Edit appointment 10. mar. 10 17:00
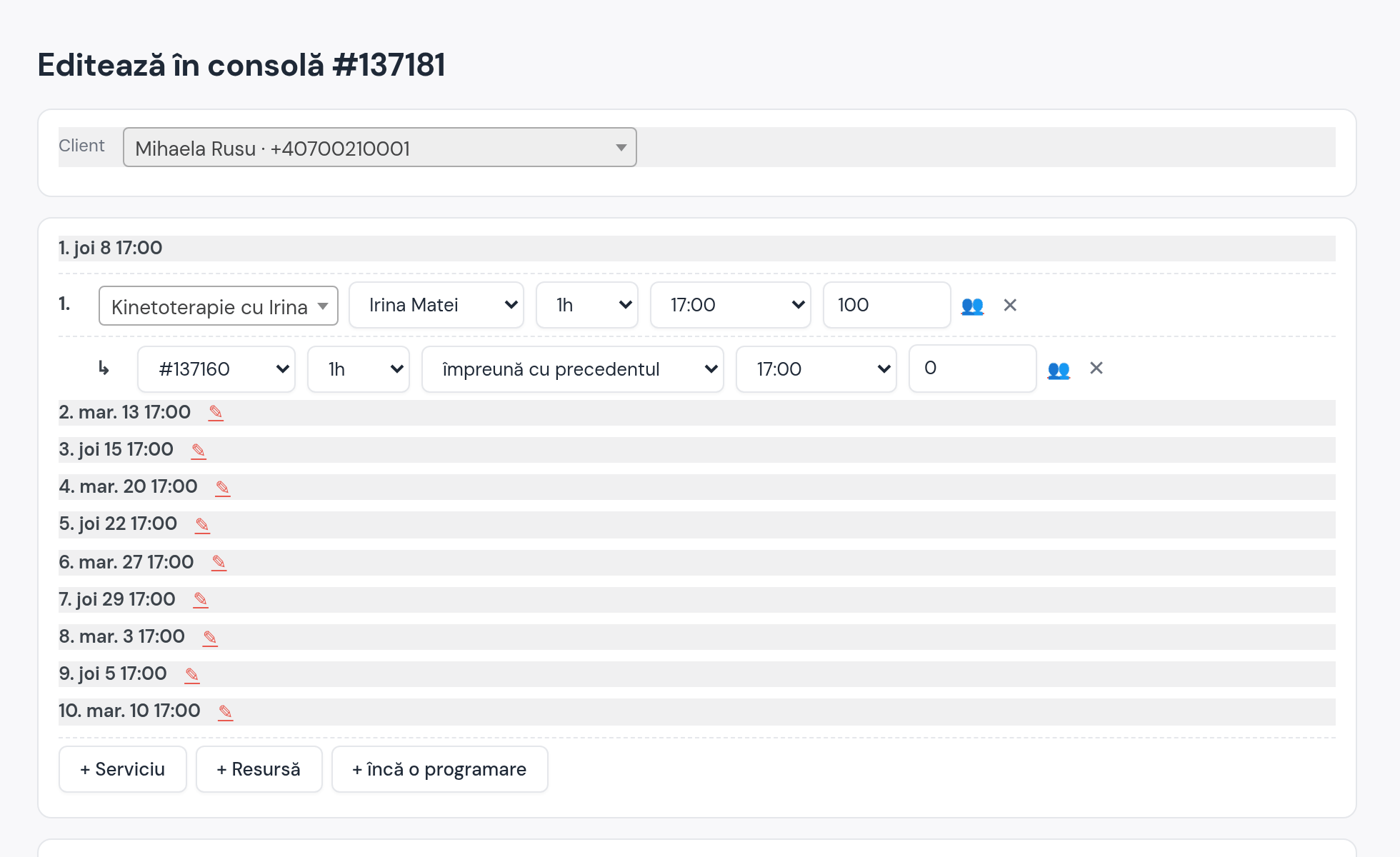This screenshot has height=857, width=1400. coord(226,712)
